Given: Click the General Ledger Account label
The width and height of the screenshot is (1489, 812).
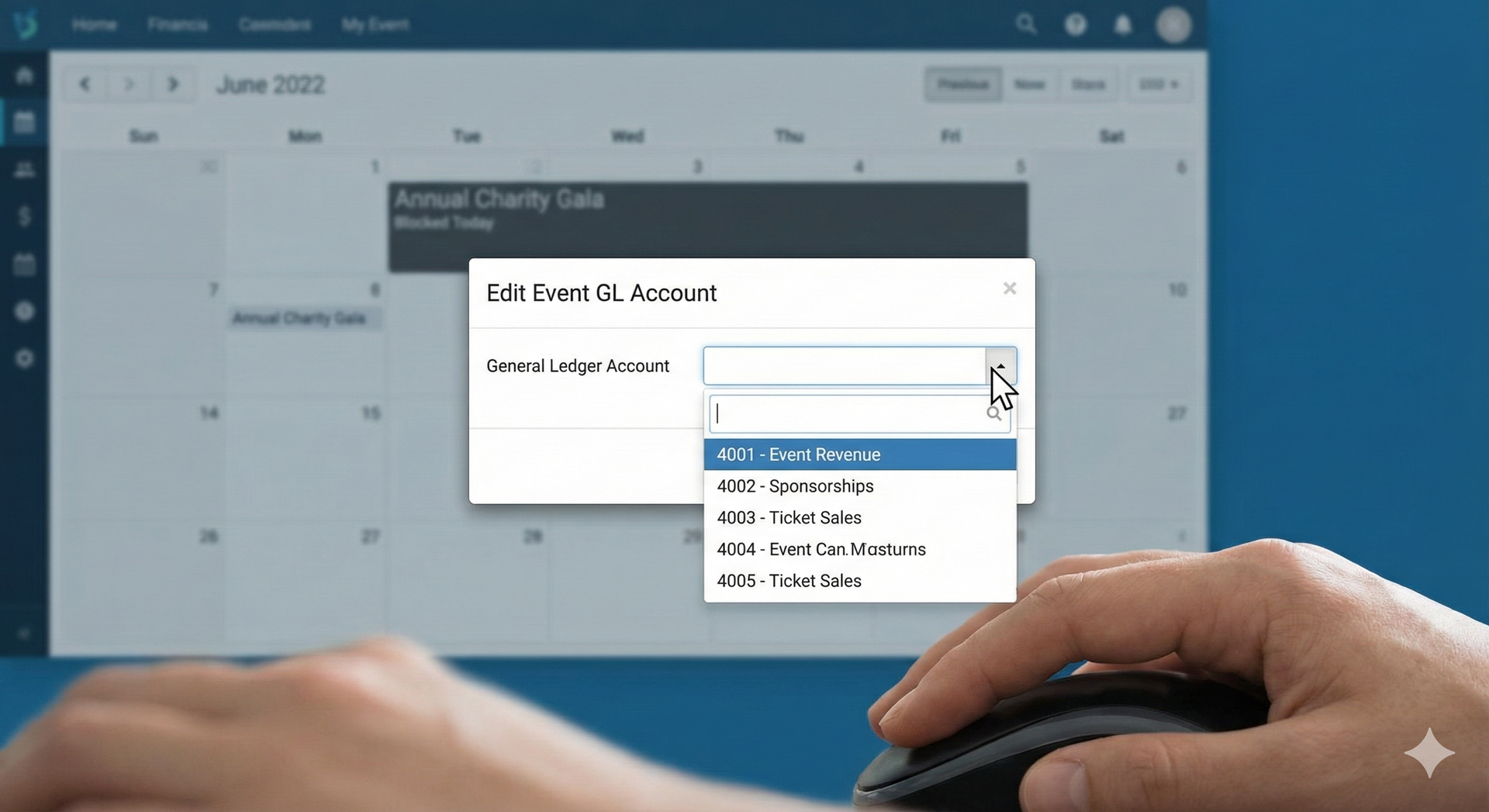Looking at the screenshot, I should point(578,366).
